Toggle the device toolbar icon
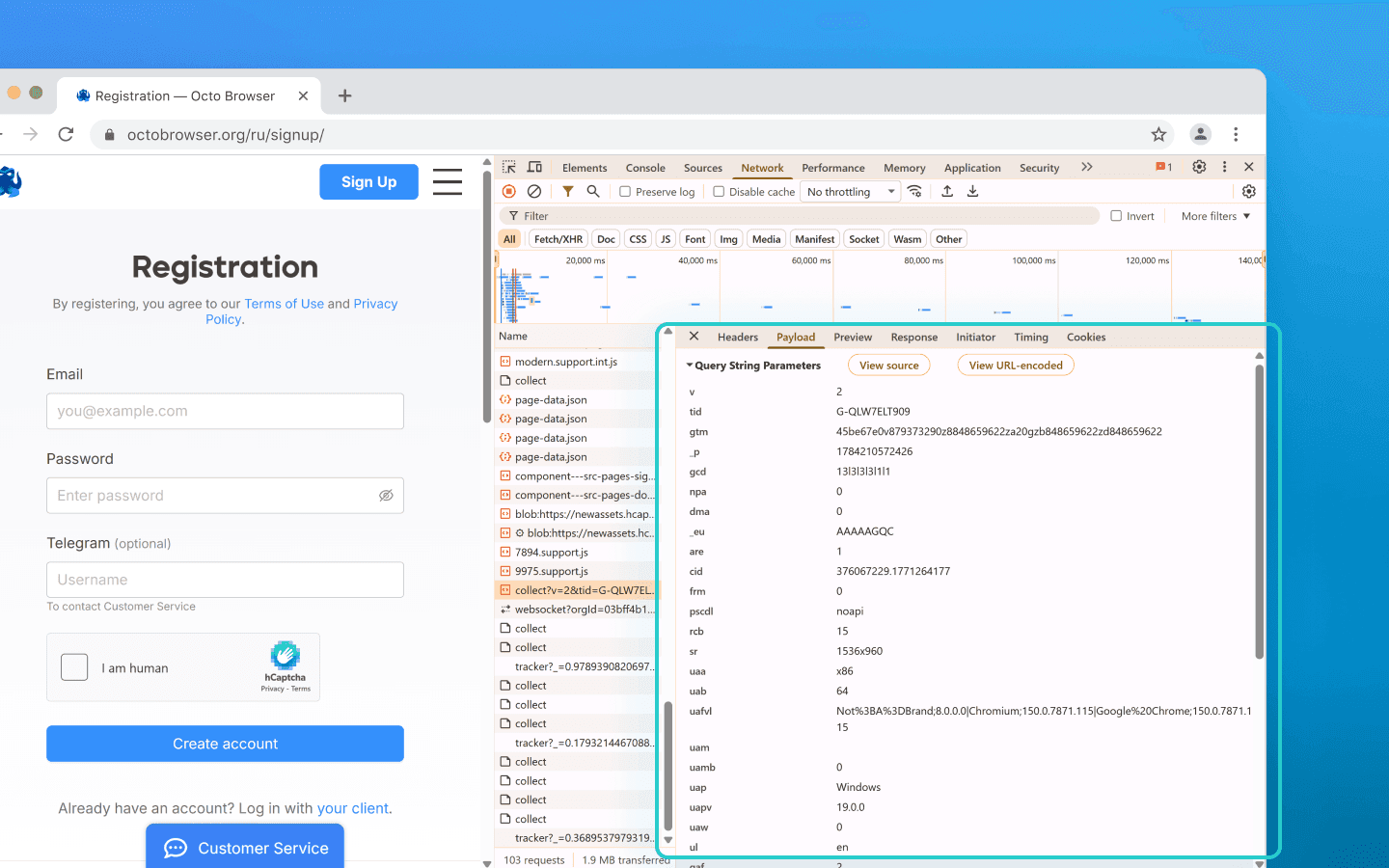The image size is (1389, 868). pos(534,167)
